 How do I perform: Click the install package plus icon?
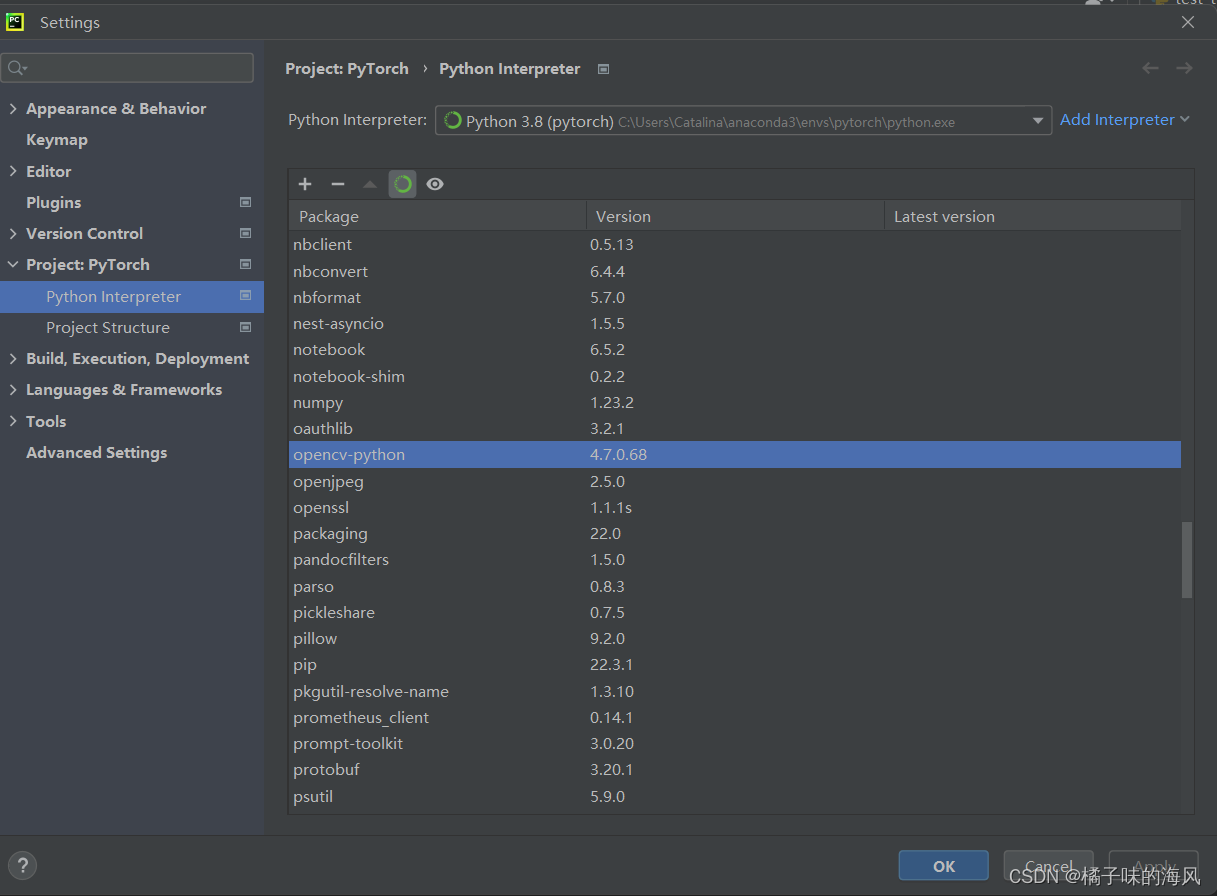tap(305, 184)
